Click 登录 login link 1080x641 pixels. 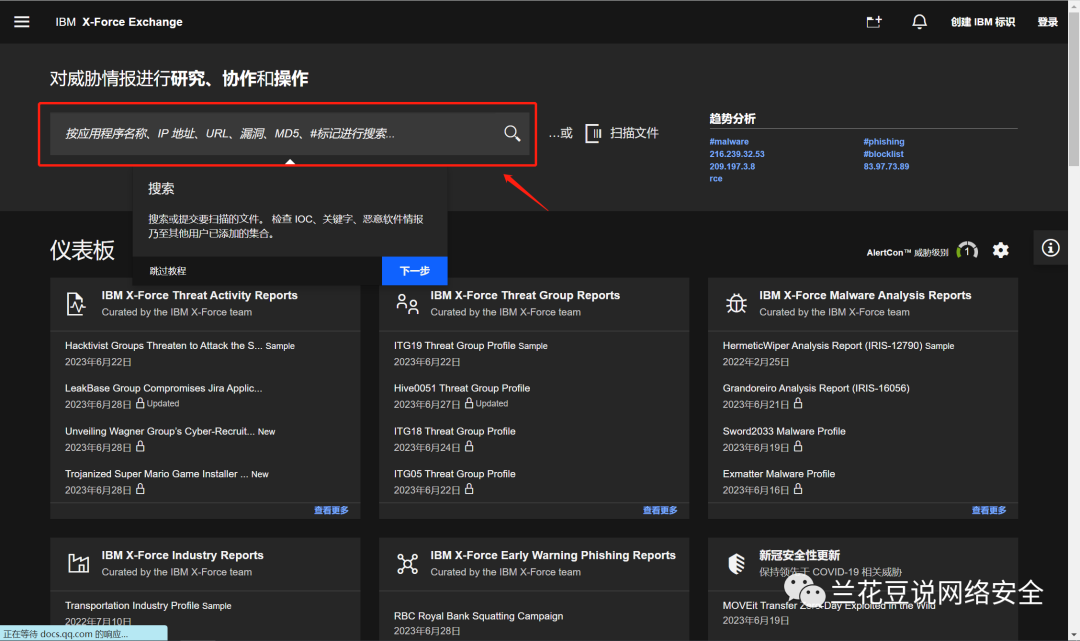click(1048, 22)
